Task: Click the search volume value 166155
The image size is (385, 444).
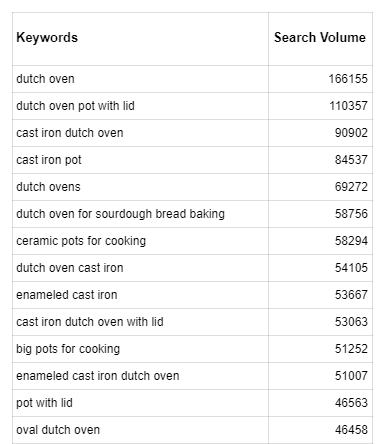Action: tap(348, 79)
